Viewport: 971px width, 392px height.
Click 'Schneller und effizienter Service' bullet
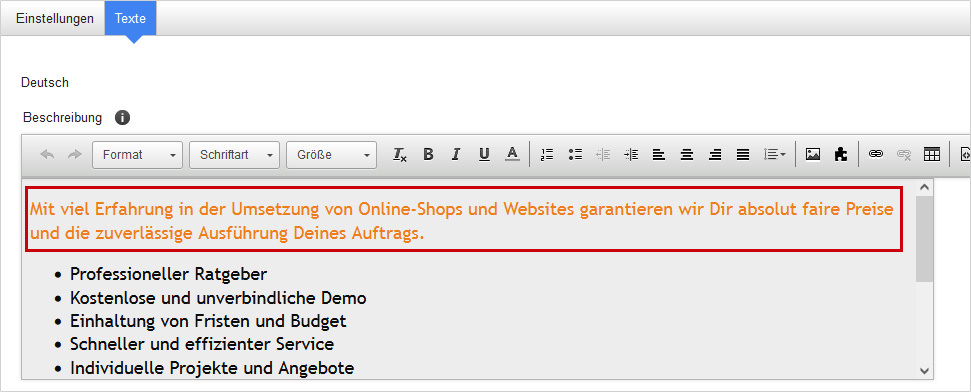(x=202, y=344)
